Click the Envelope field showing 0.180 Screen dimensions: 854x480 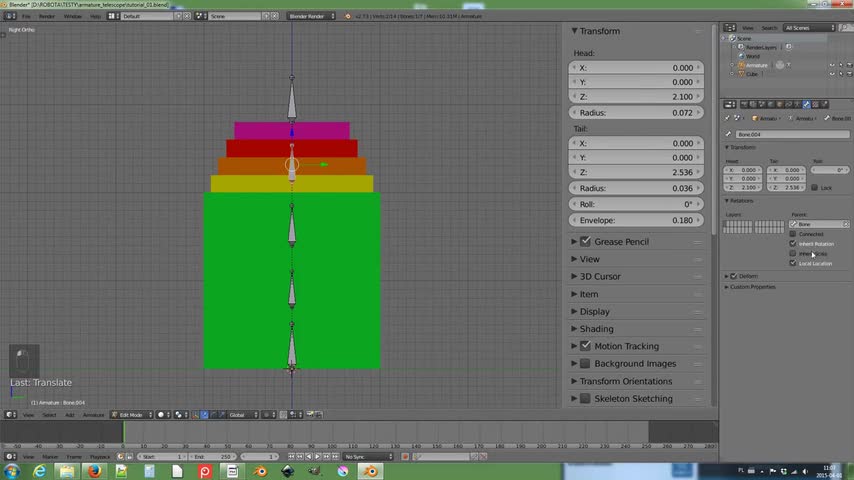(x=636, y=220)
